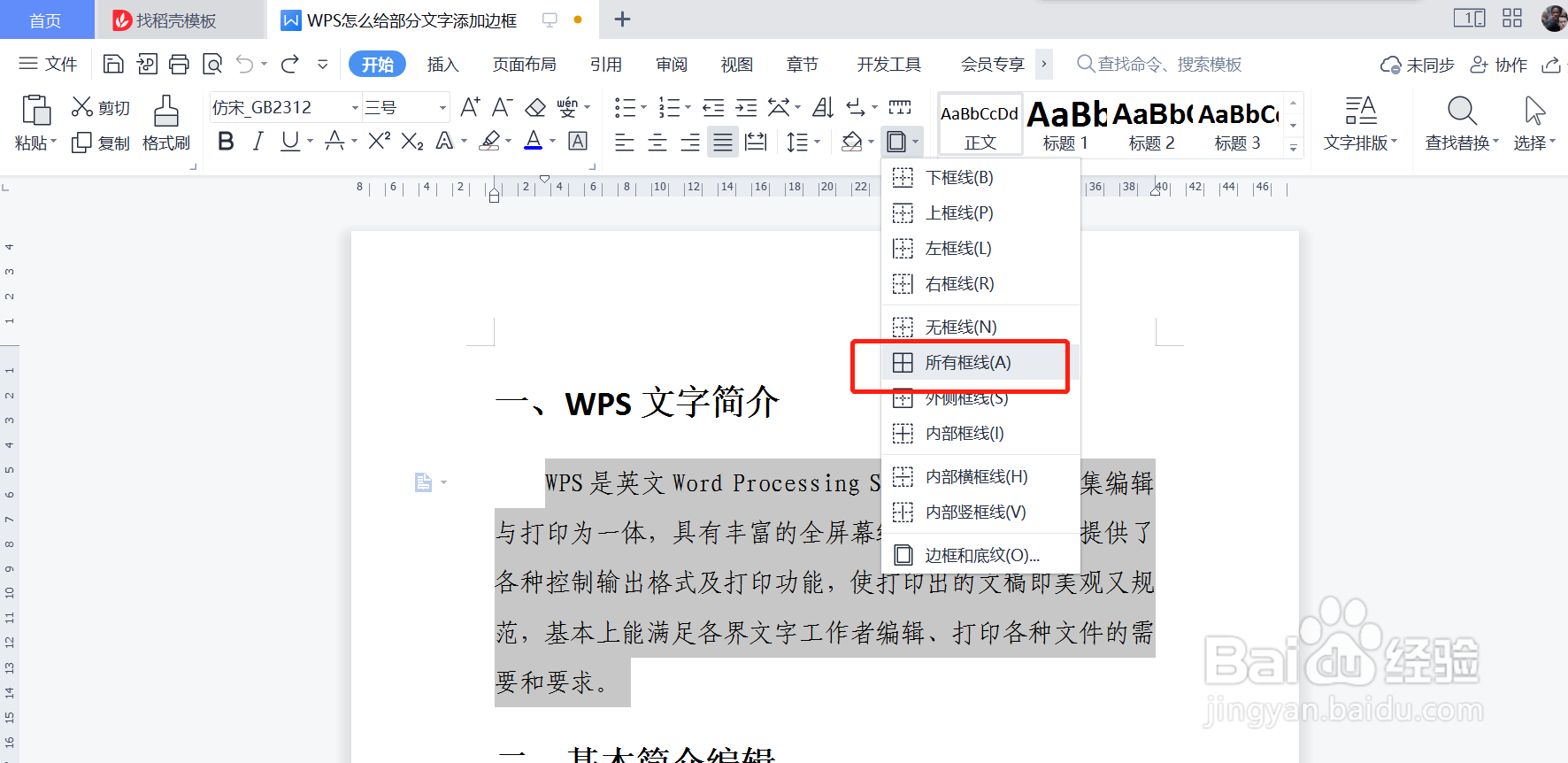The image size is (1568, 763).
Task: Set Justify paragraph alignment
Action: coord(723,142)
